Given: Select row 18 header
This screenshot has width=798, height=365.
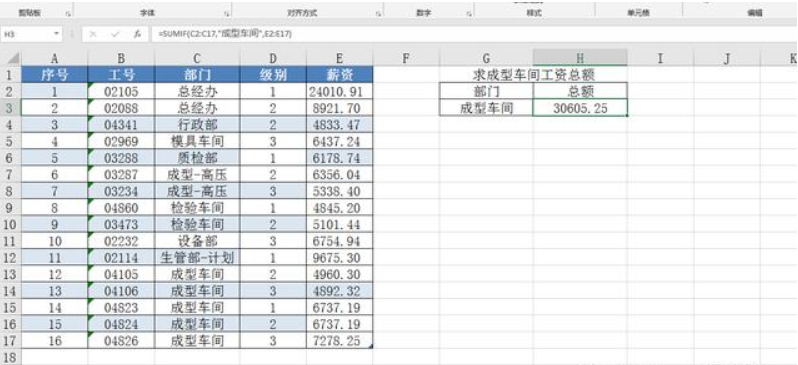Looking at the screenshot, I should (11, 356).
